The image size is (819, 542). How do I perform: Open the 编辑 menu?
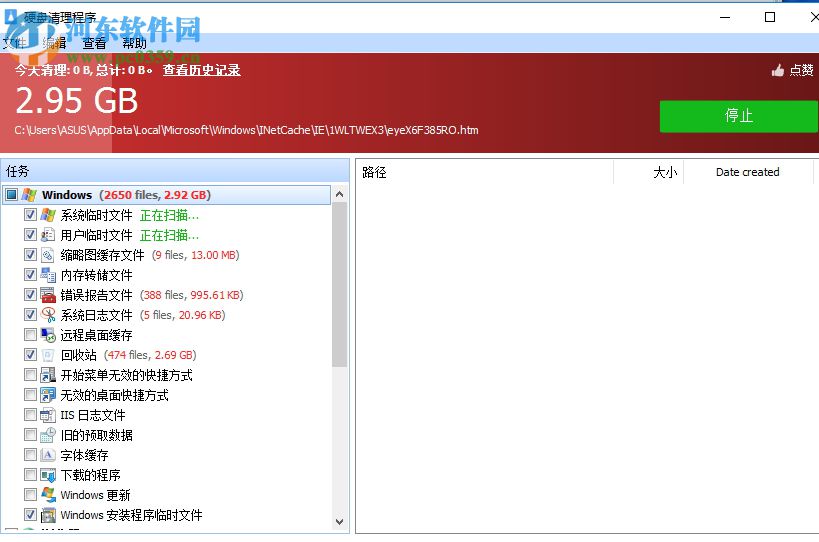click(54, 43)
